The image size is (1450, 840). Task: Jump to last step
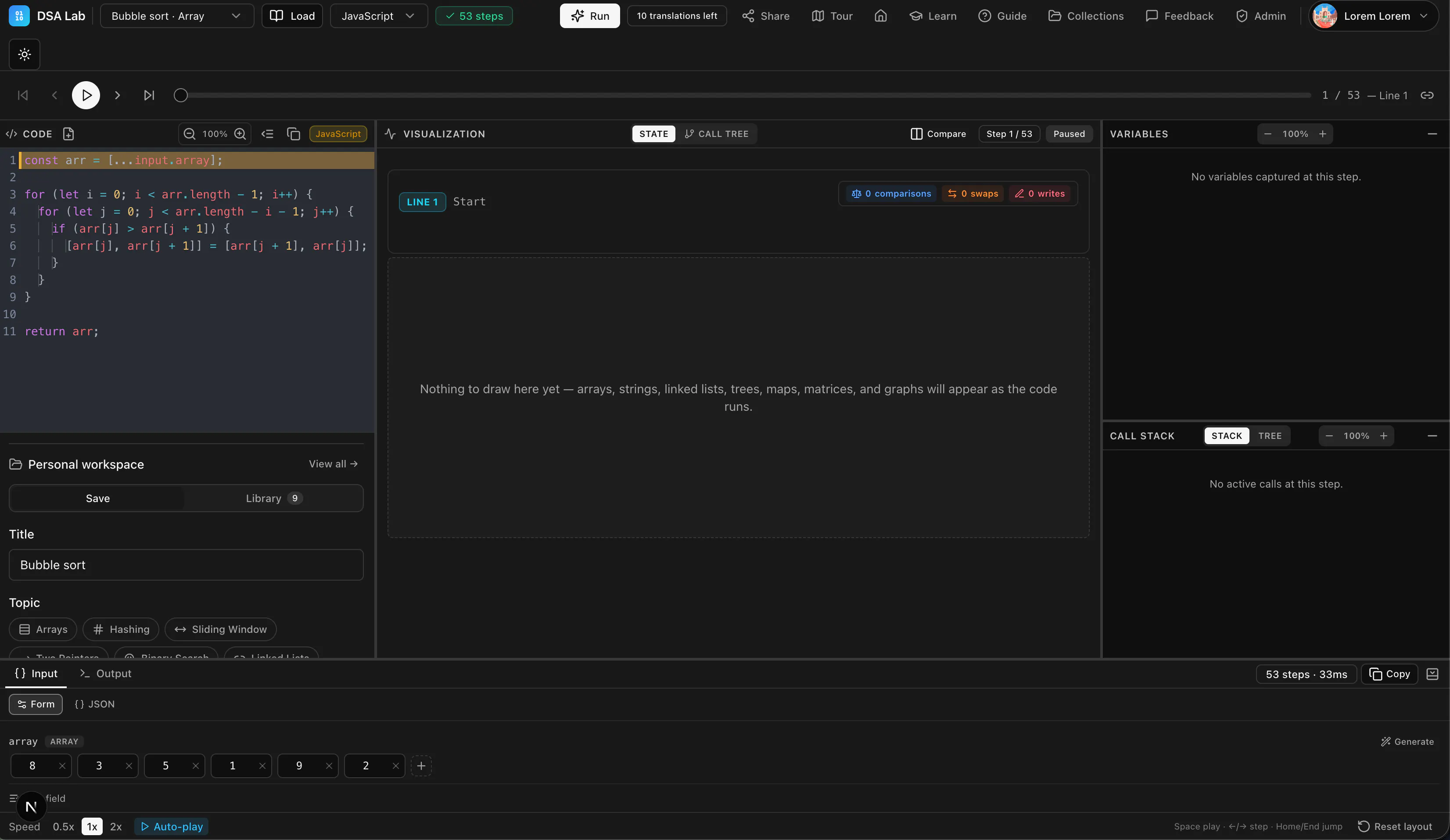pyautogui.click(x=149, y=96)
